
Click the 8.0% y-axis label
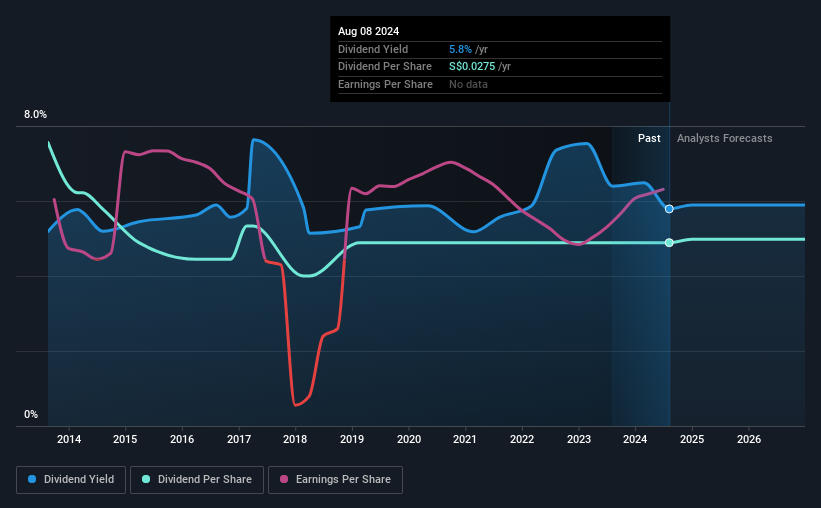[x=35, y=115]
